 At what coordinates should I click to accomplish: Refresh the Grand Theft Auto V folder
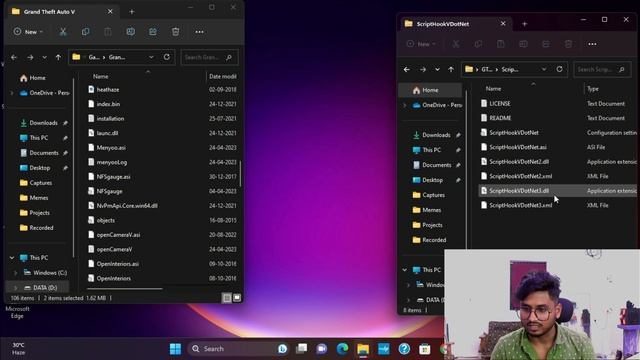tap(167, 57)
